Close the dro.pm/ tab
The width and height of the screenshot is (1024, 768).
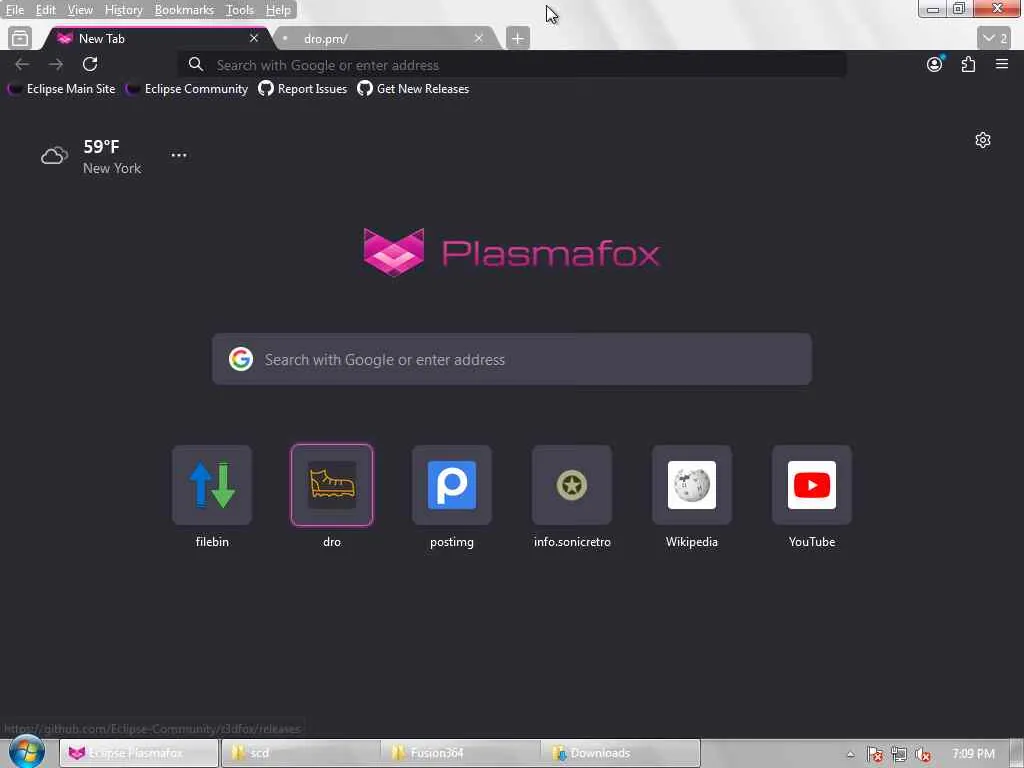(479, 39)
